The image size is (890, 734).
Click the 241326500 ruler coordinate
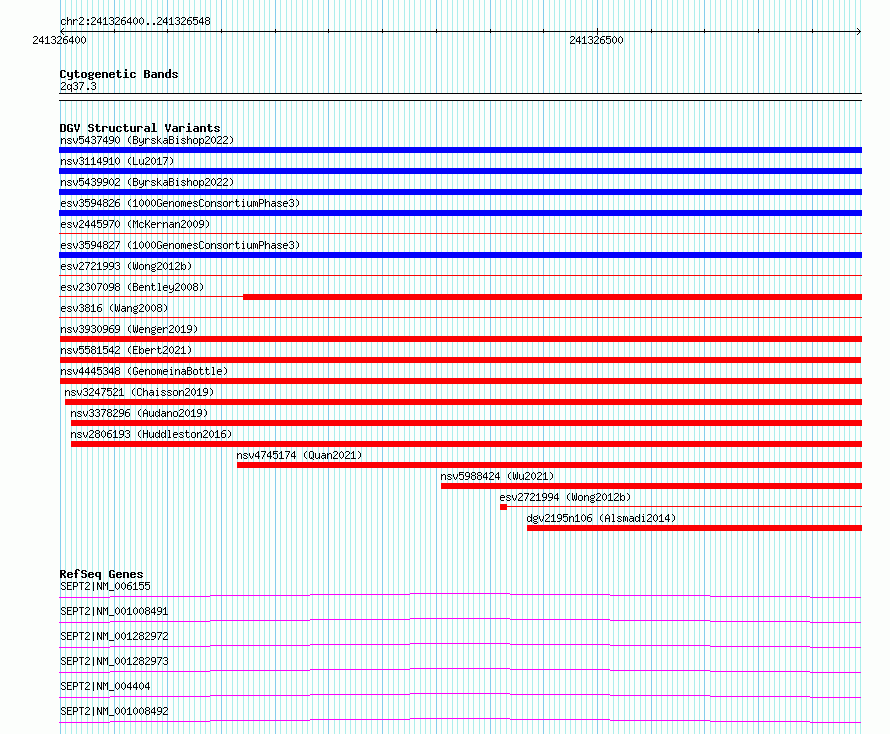coord(596,40)
